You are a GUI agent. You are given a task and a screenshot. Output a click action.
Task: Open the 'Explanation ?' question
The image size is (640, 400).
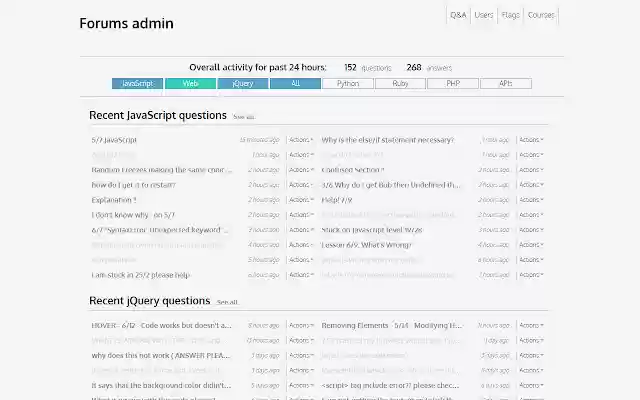(114, 200)
